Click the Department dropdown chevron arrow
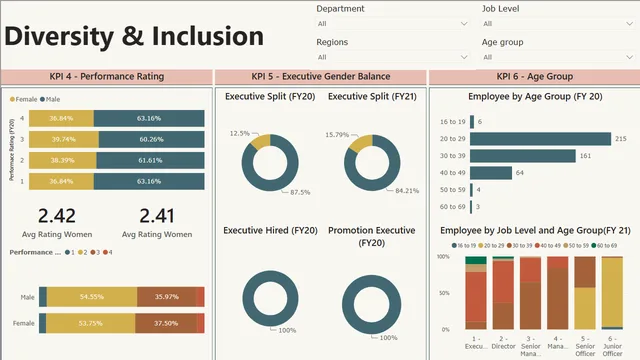This screenshot has height=360, width=640. [464, 24]
